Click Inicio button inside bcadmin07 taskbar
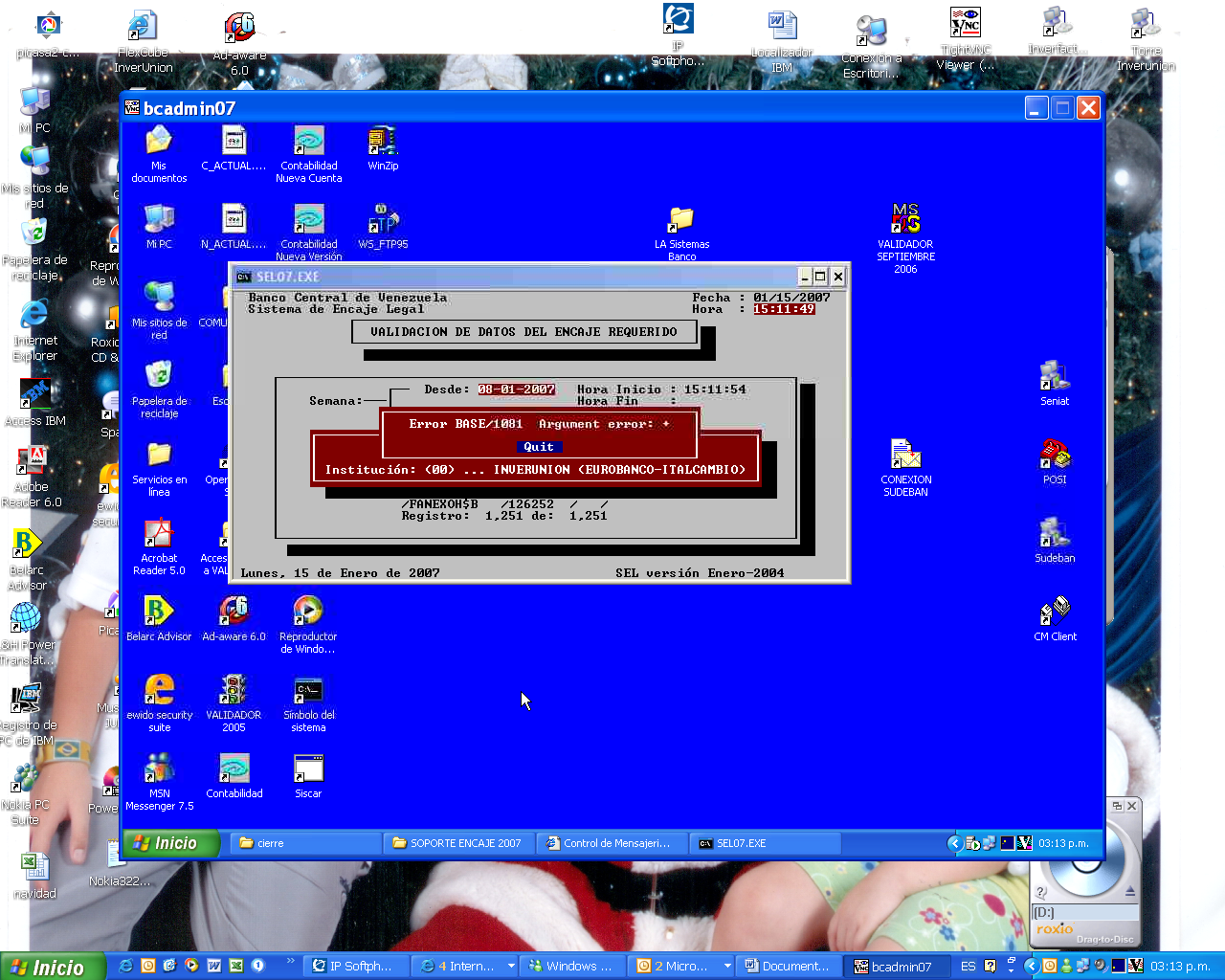The image size is (1225, 980). (x=171, y=843)
